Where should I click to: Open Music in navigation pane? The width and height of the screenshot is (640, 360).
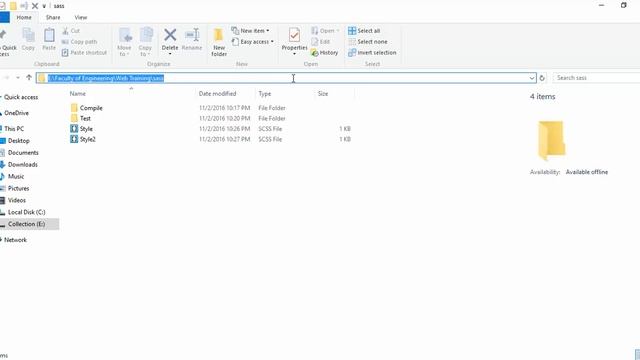(16, 176)
